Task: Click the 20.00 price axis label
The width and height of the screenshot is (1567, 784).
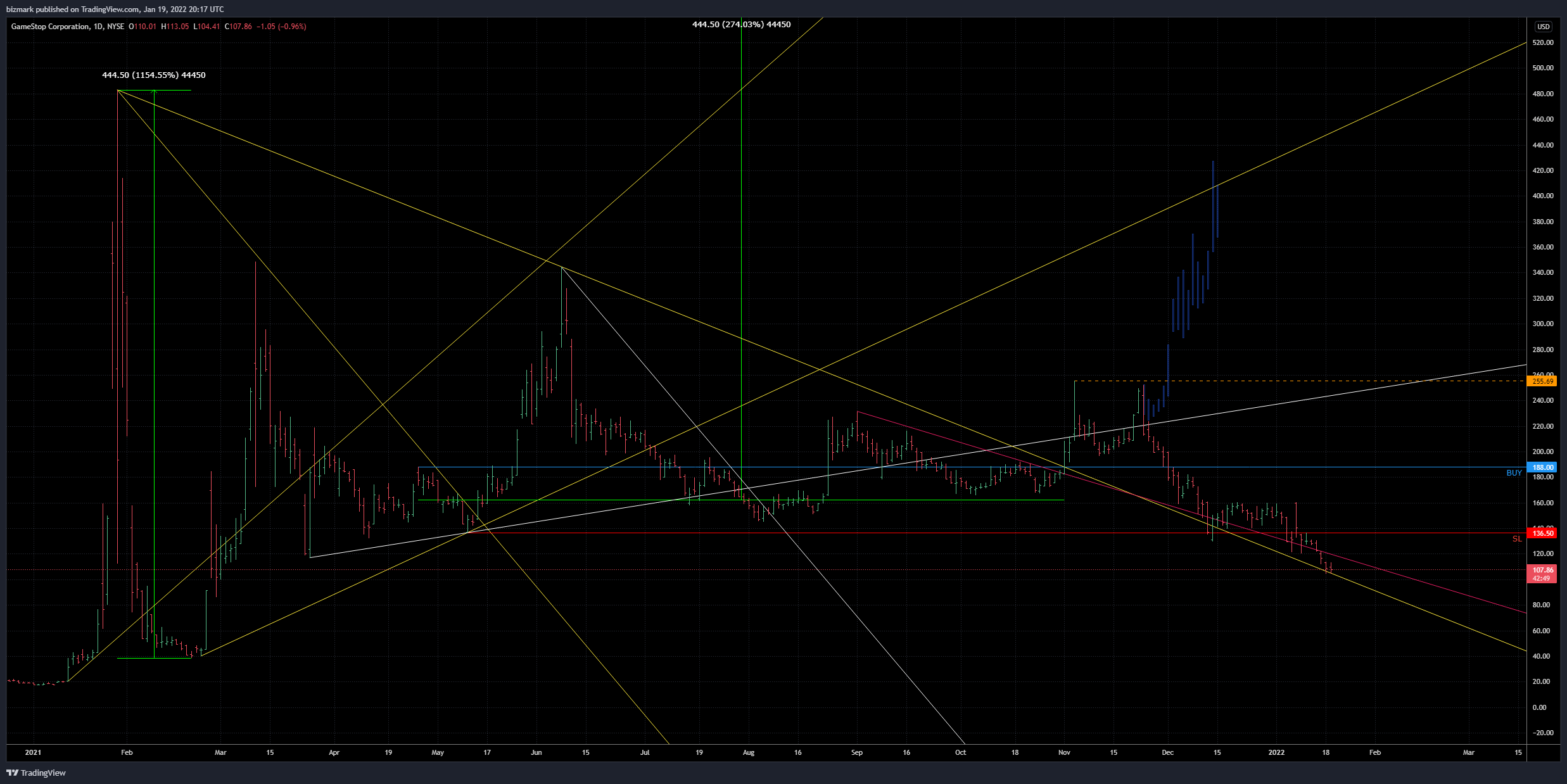Action: (1542, 681)
